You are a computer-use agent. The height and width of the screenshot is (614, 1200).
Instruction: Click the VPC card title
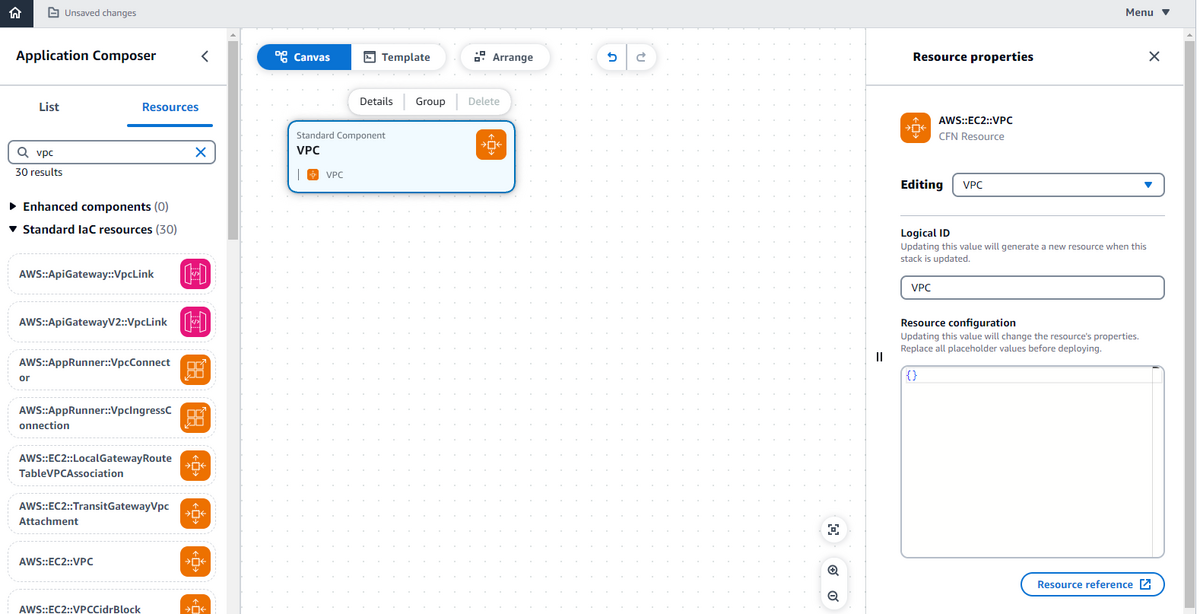pos(308,151)
